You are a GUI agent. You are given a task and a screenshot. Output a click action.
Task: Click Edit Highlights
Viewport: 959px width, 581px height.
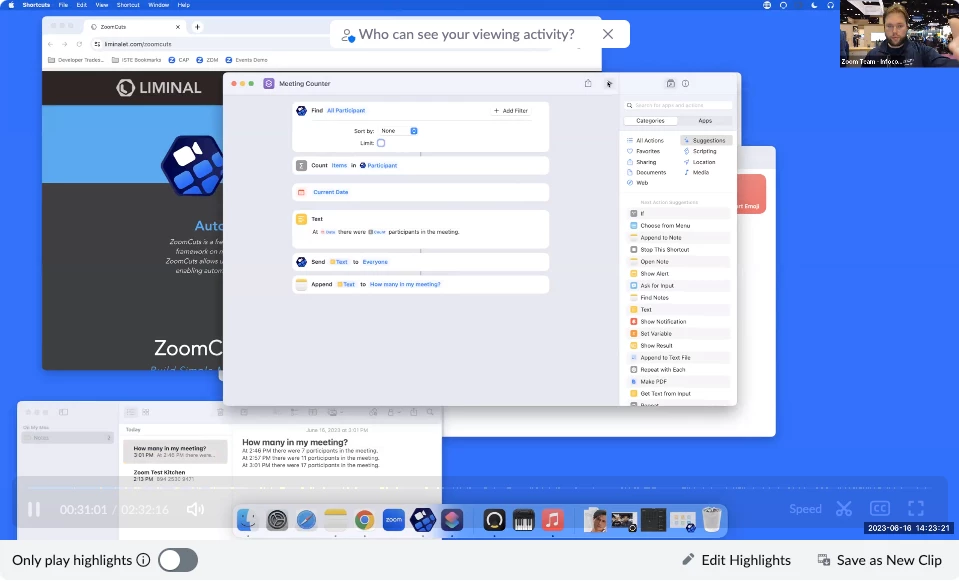tap(736, 560)
